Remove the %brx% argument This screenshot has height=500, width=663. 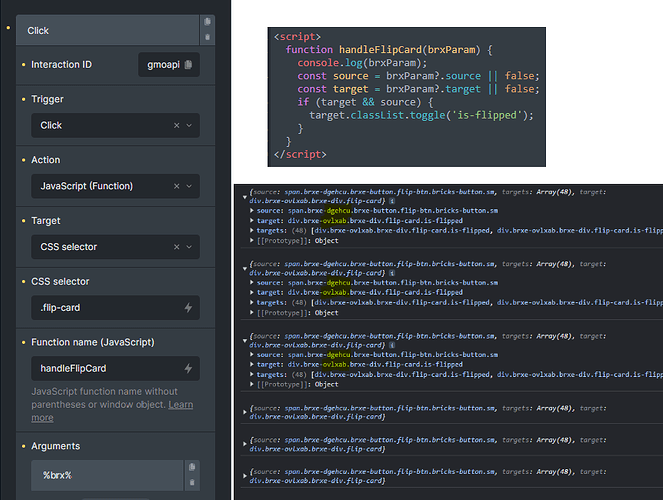click(x=192, y=482)
